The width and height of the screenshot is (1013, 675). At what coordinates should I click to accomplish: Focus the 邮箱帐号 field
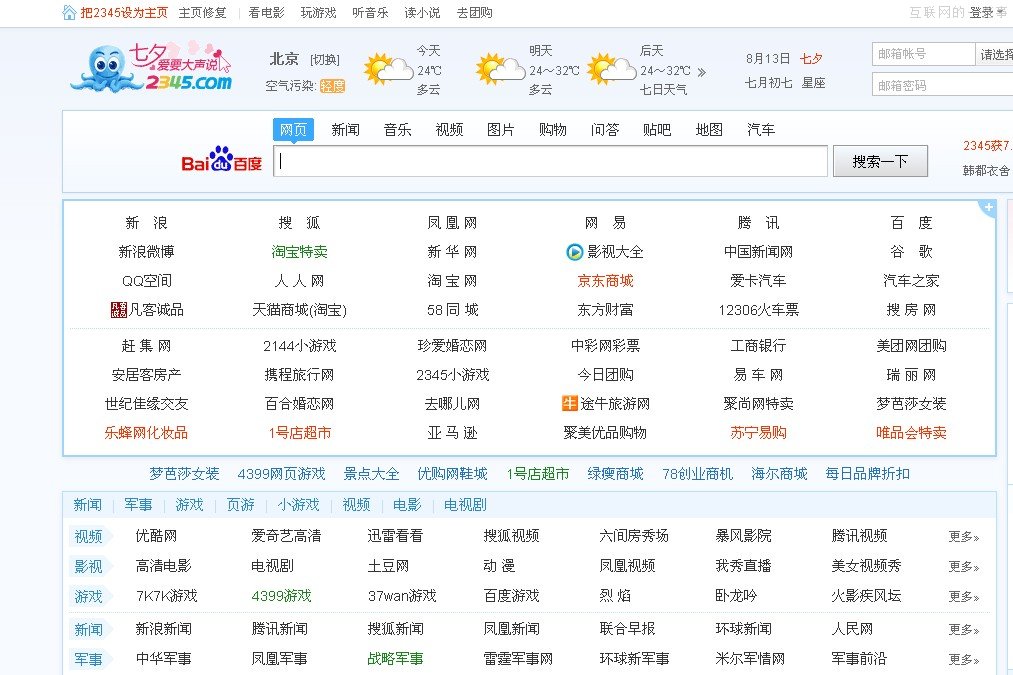[x=923, y=54]
